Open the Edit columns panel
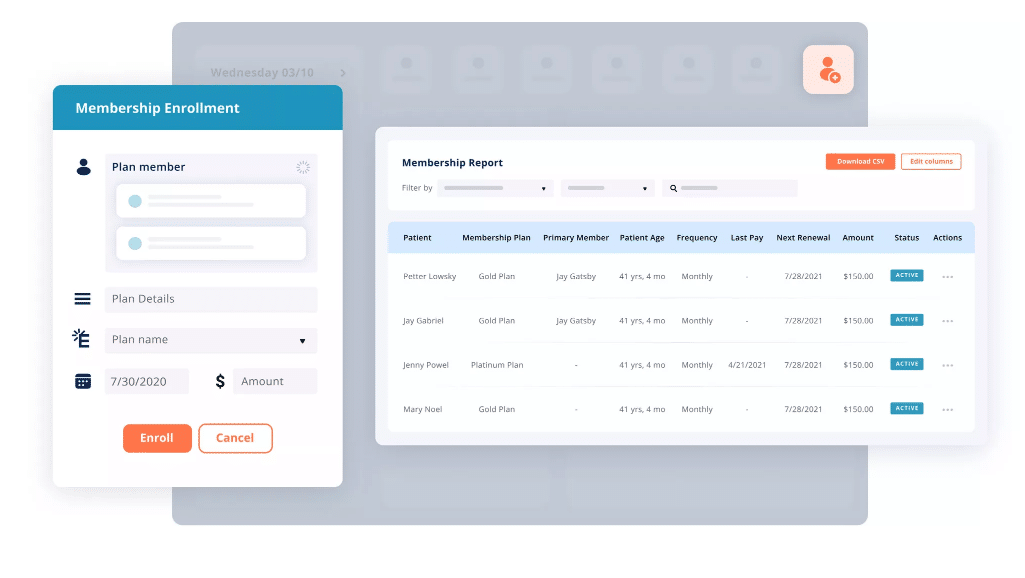 pyautogui.click(x=930, y=161)
